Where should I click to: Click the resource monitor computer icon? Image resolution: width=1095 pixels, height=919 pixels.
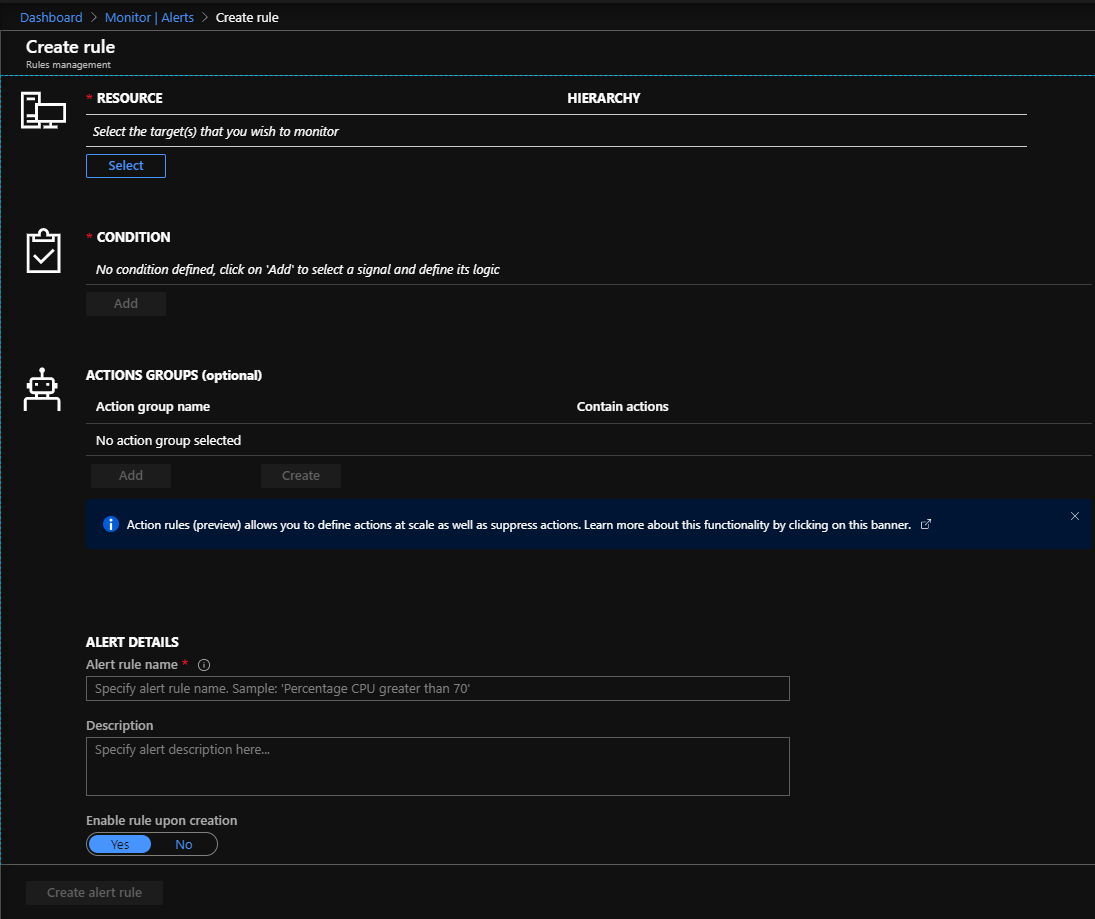point(43,110)
